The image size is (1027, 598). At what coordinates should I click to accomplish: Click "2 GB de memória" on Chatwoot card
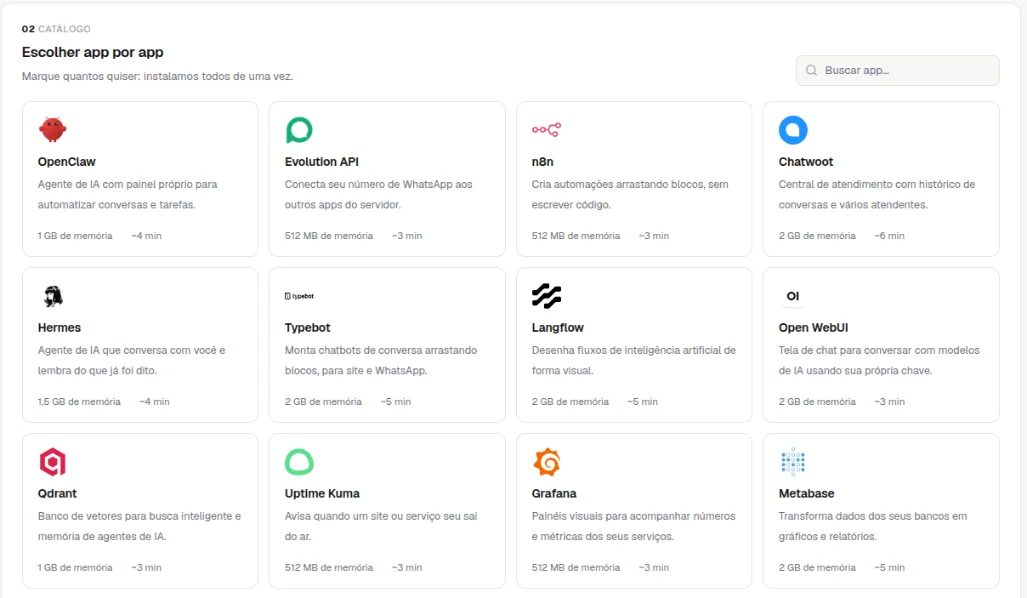tap(817, 236)
